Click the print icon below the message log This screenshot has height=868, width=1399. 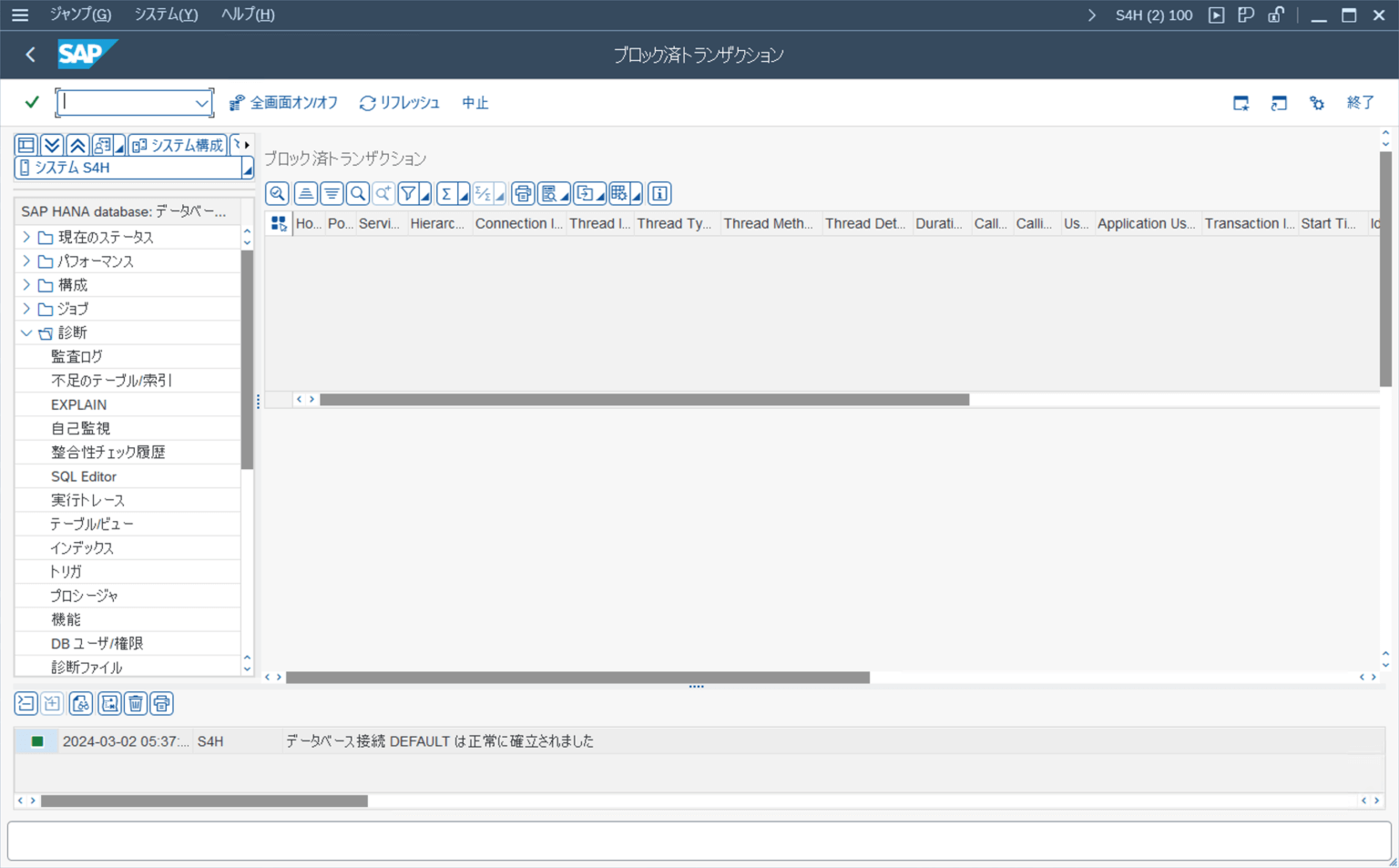point(161,703)
